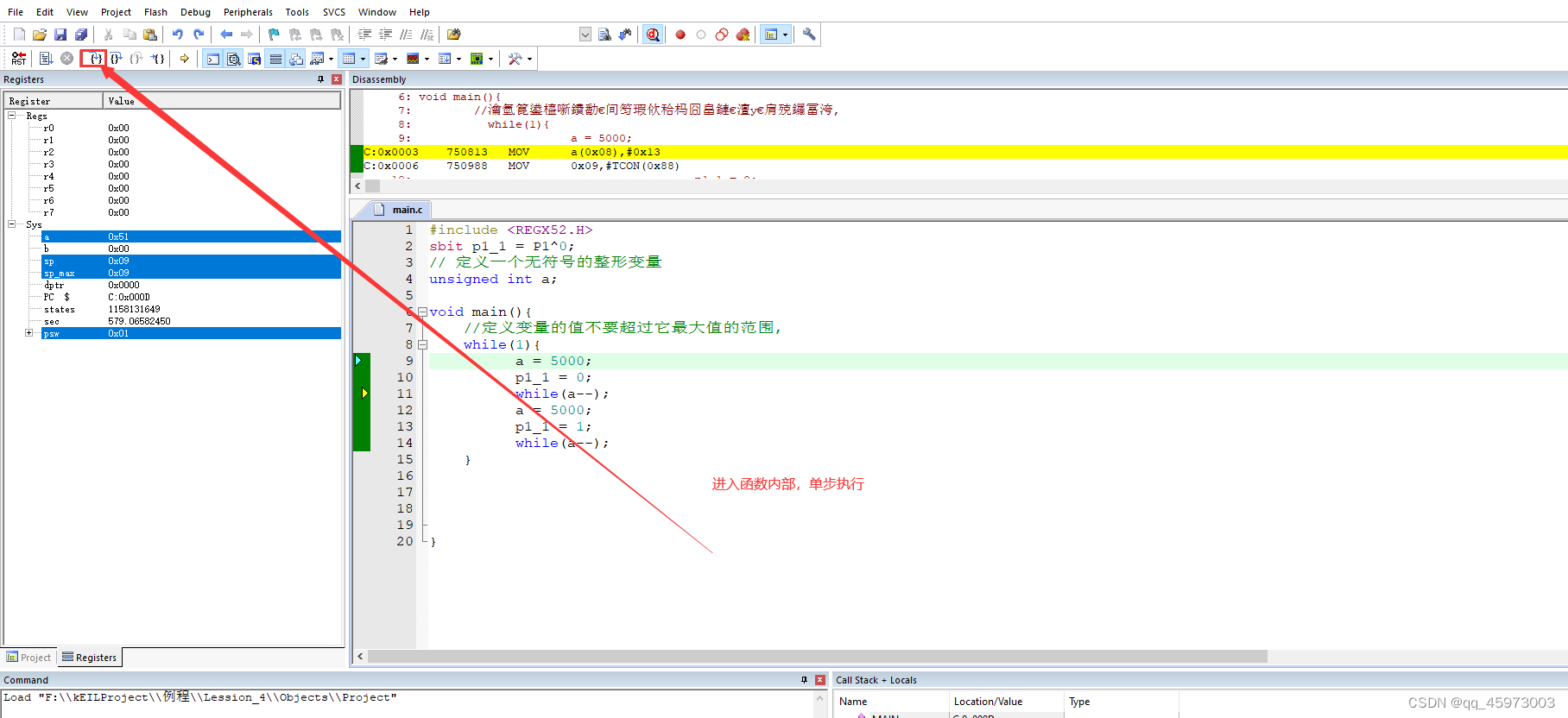
Task: Toggle the Call Stack window button
Action: 296,59
